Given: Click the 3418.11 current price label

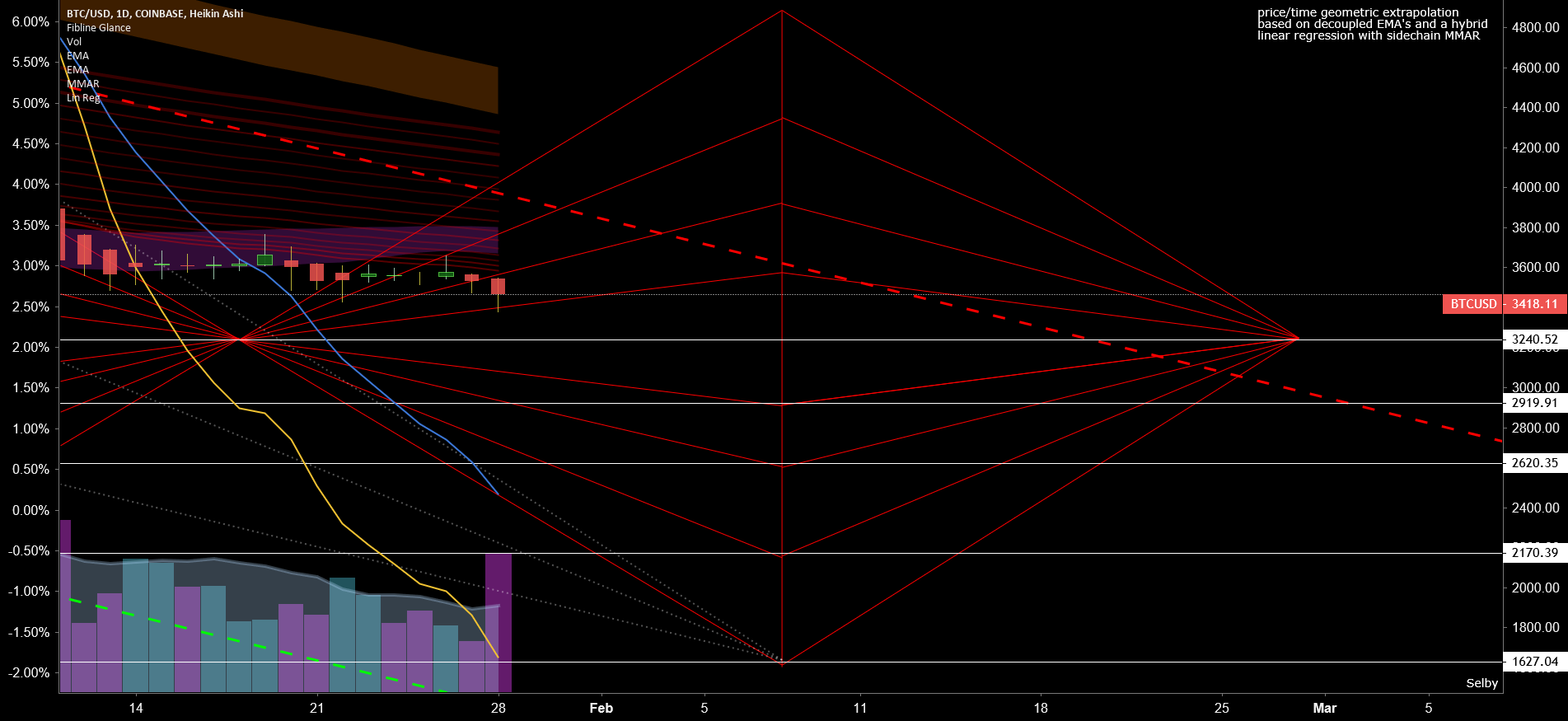Looking at the screenshot, I should (1534, 304).
